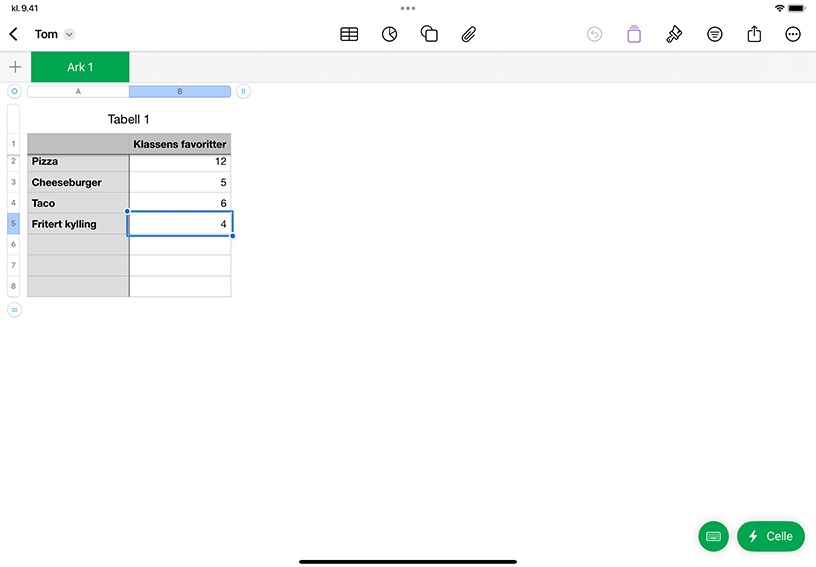This screenshot has height=567, width=816.
Task: Select the Taco cell
Action: click(78, 203)
